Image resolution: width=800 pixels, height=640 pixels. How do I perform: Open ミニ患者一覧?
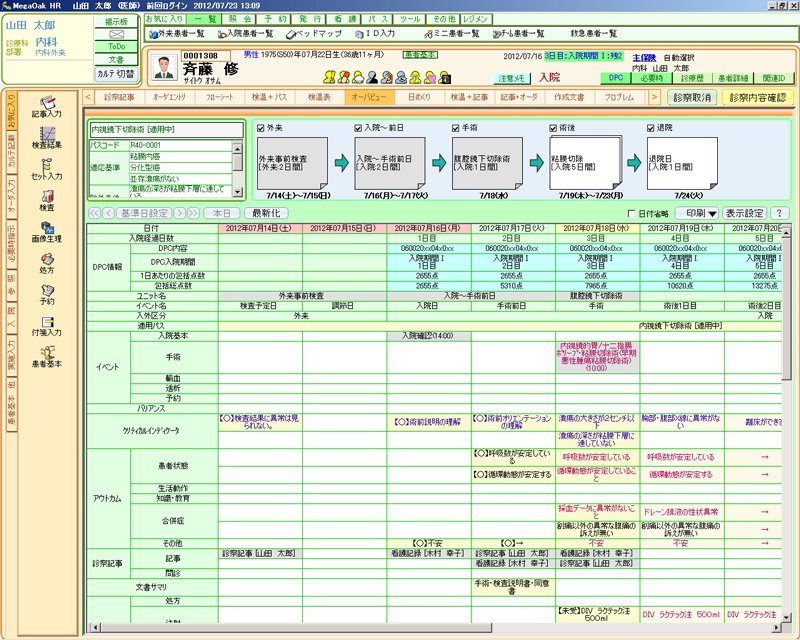pyautogui.click(x=452, y=34)
